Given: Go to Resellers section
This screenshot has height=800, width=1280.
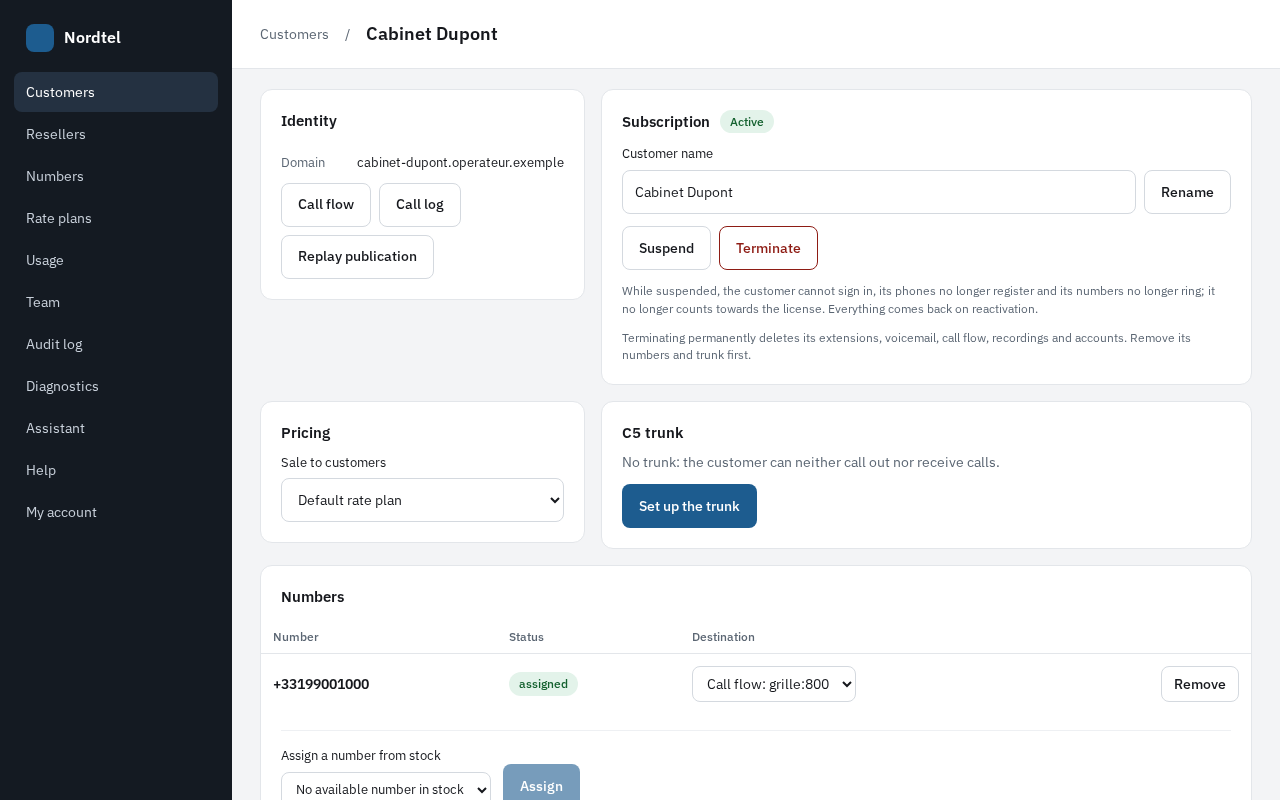Looking at the screenshot, I should point(116,134).
